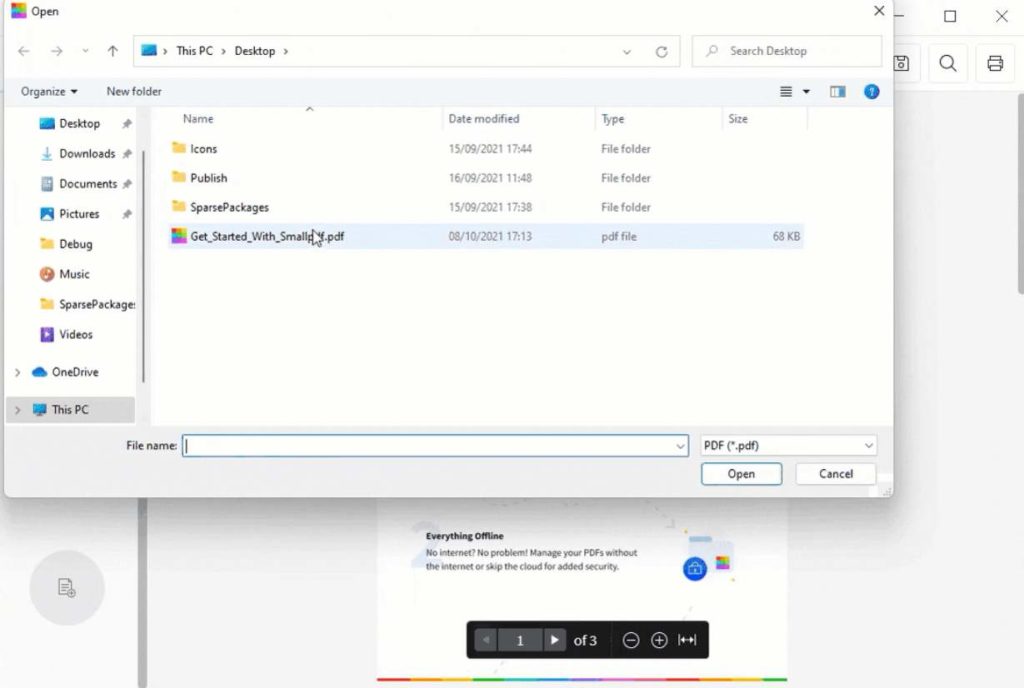Click the search icon in Smallpdf toolbar

[x=948, y=63]
